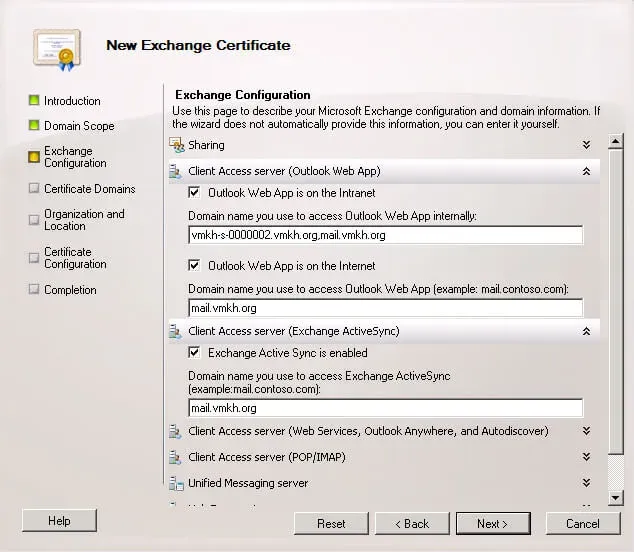Select the Certificate Configuration step label
The image size is (634, 552).
tap(75, 258)
